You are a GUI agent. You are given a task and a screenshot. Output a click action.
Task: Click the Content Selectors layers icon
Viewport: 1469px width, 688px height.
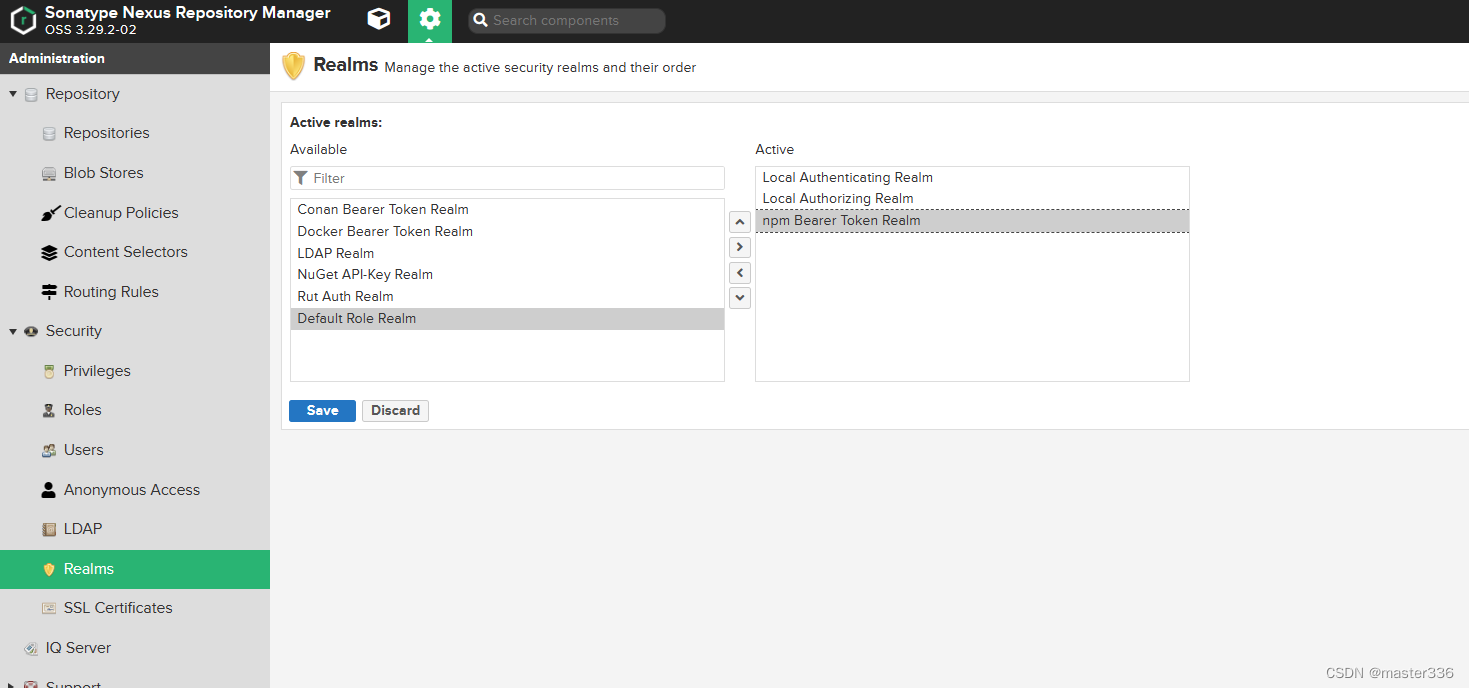tap(49, 252)
